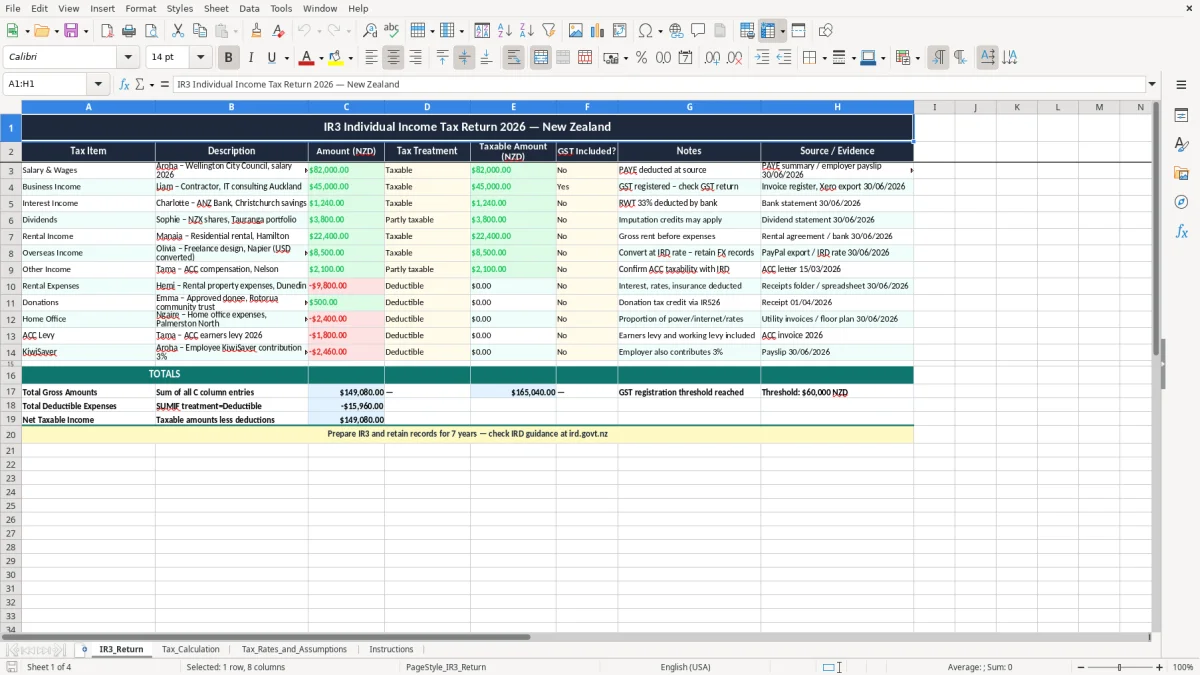Toggle Bold formatting
This screenshot has height=675, width=1200.
[229, 58]
